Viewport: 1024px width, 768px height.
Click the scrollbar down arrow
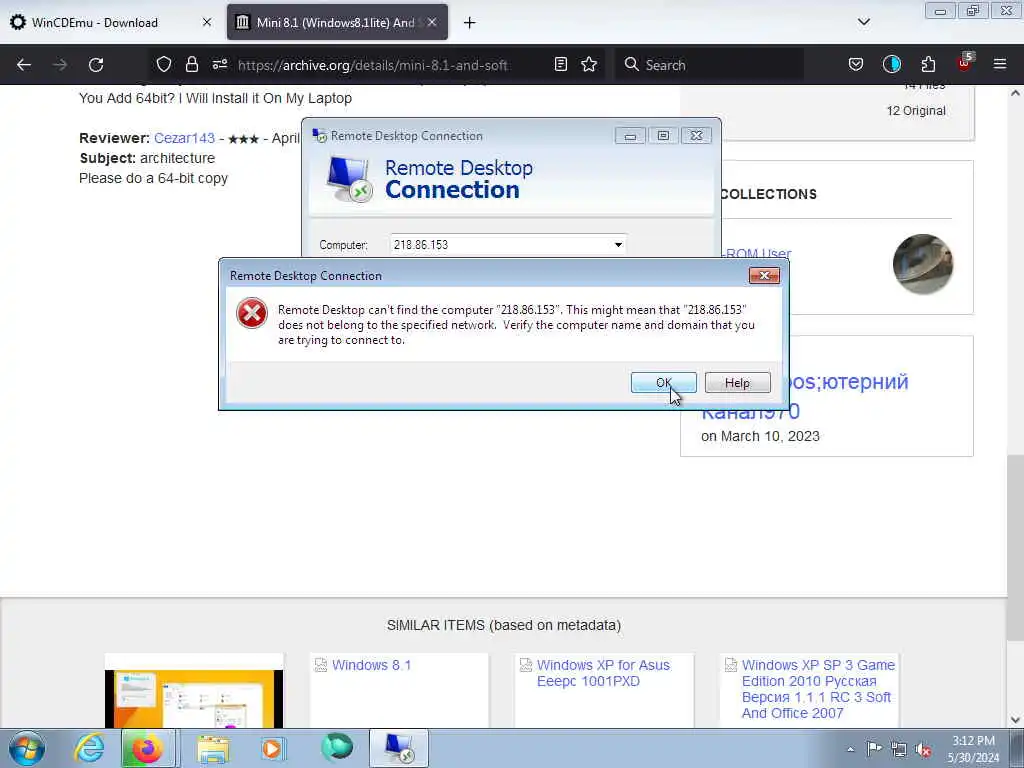click(1015, 720)
